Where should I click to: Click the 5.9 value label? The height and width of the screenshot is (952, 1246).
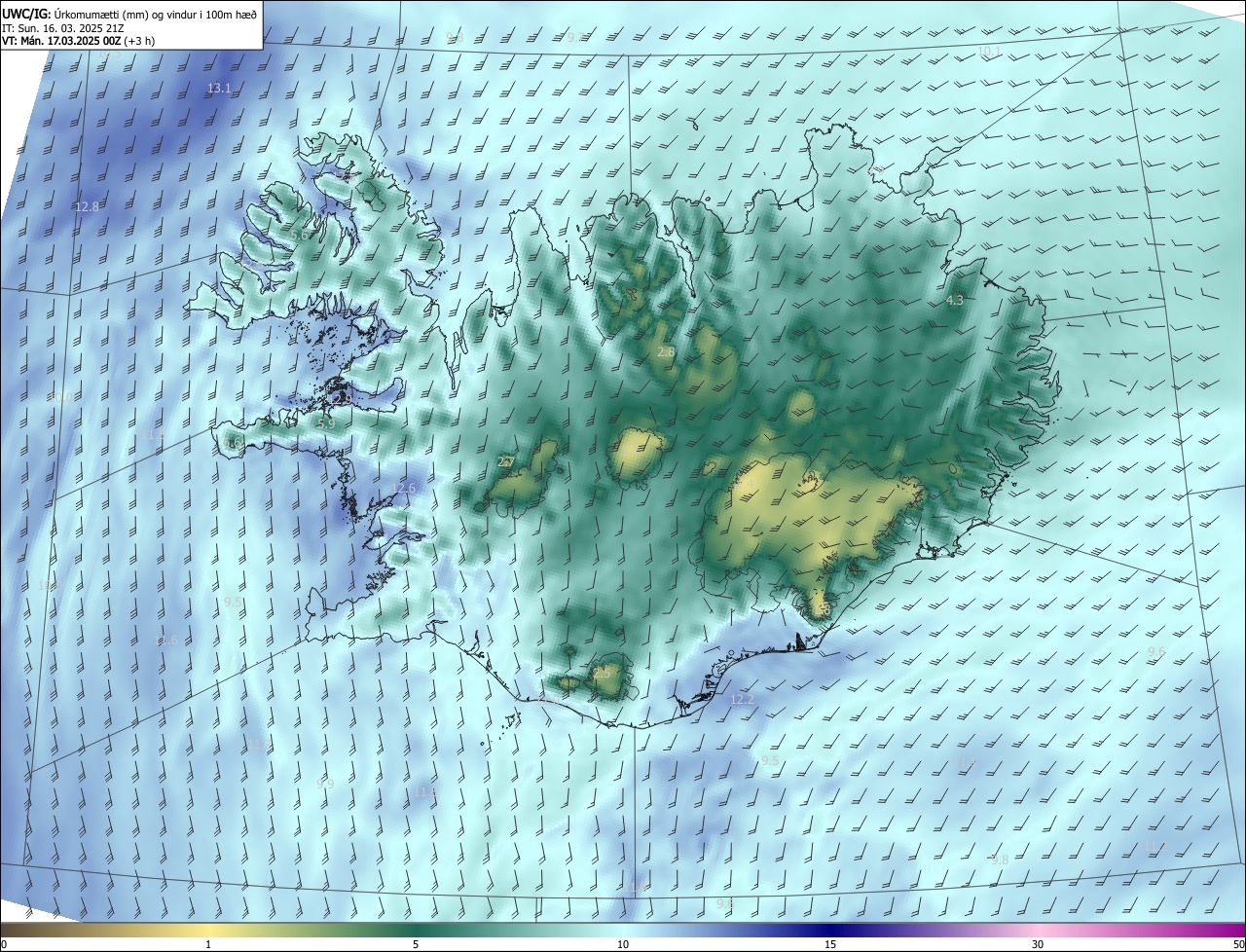click(326, 424)
